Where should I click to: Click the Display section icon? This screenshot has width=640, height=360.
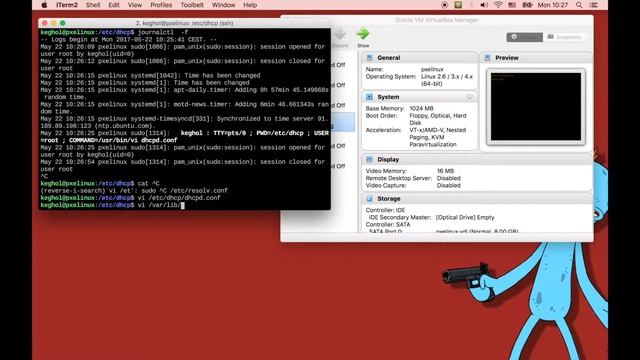tap(369, 159)
